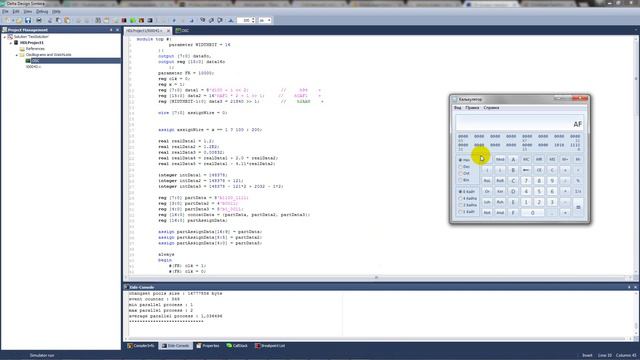Image resolution: width=640 pixels, height=360 pixels.
Task: Select the file under OSC in project tree
Action: point(33,67)
